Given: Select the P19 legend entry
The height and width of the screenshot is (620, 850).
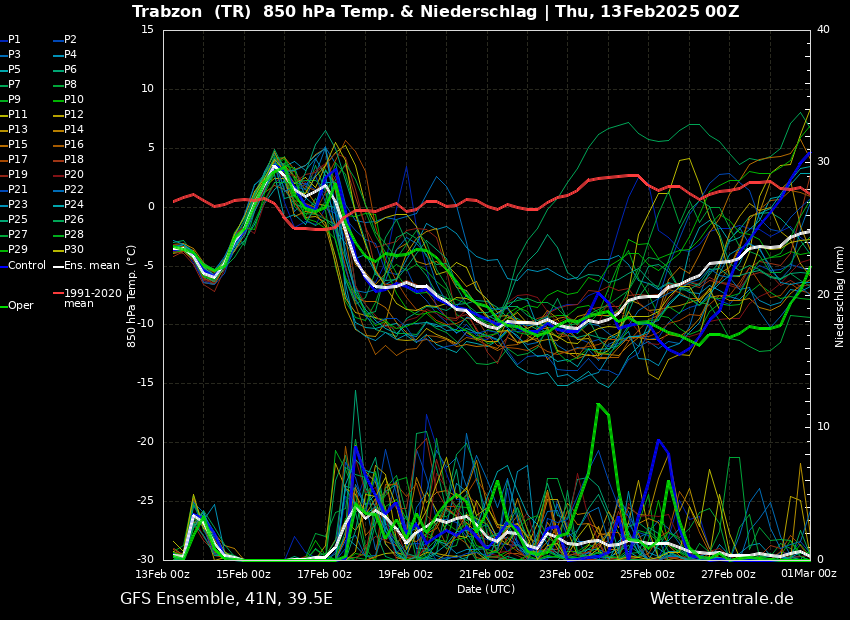Looking at the screenshot, I should pyautogui.click(x=17, y=175).
